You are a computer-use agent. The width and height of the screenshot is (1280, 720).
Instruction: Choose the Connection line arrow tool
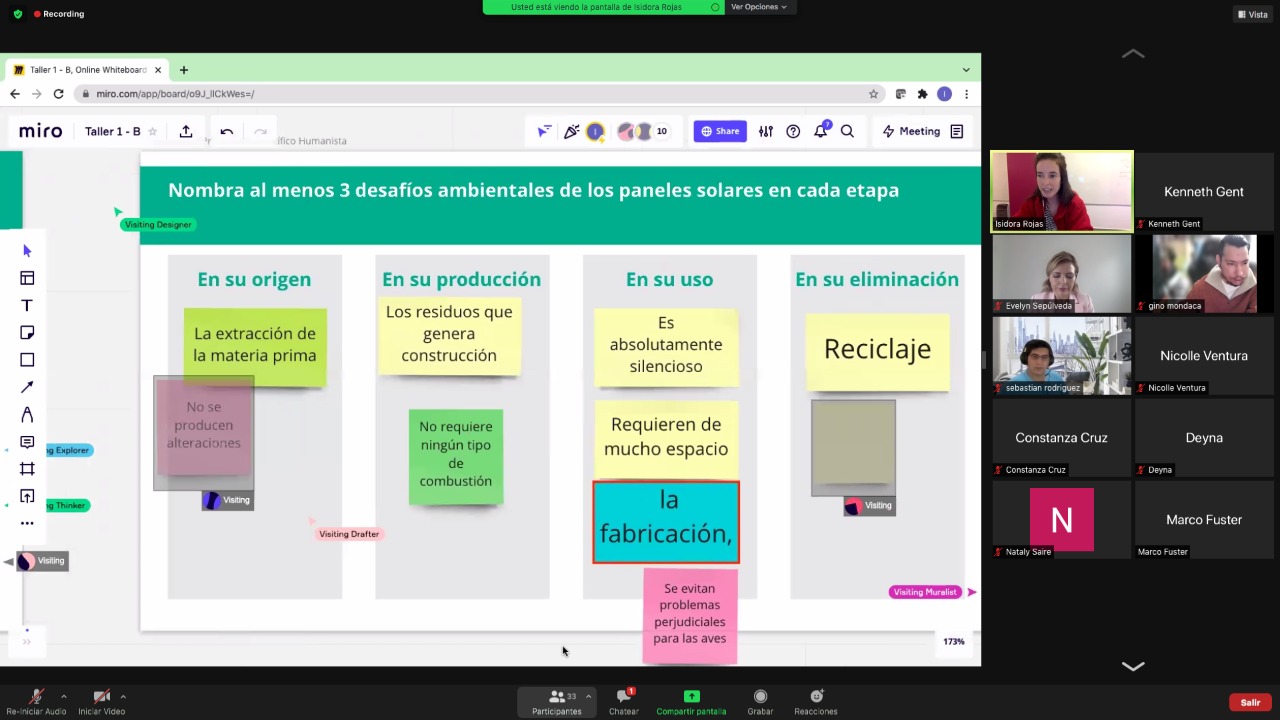[27, 387]
